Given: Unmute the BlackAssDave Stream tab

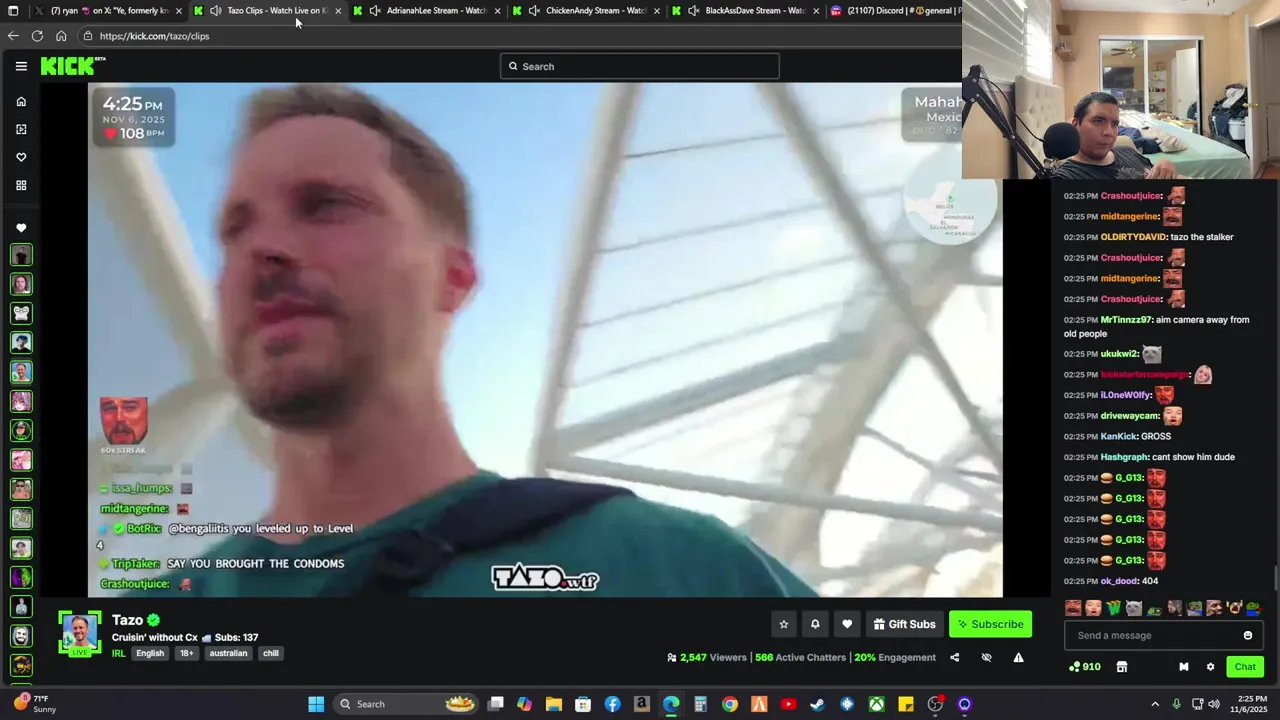Looking at the screenshot, I should [694, 11].
